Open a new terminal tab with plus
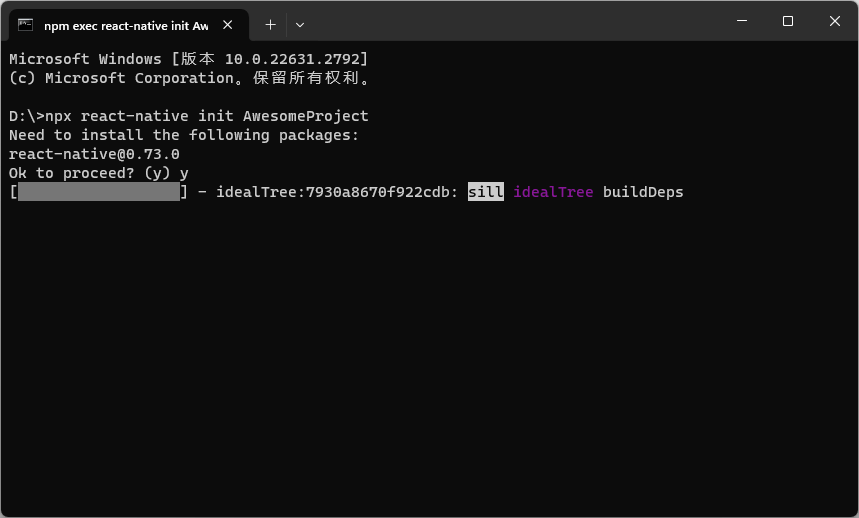The image size is (859, 518). 270,25
